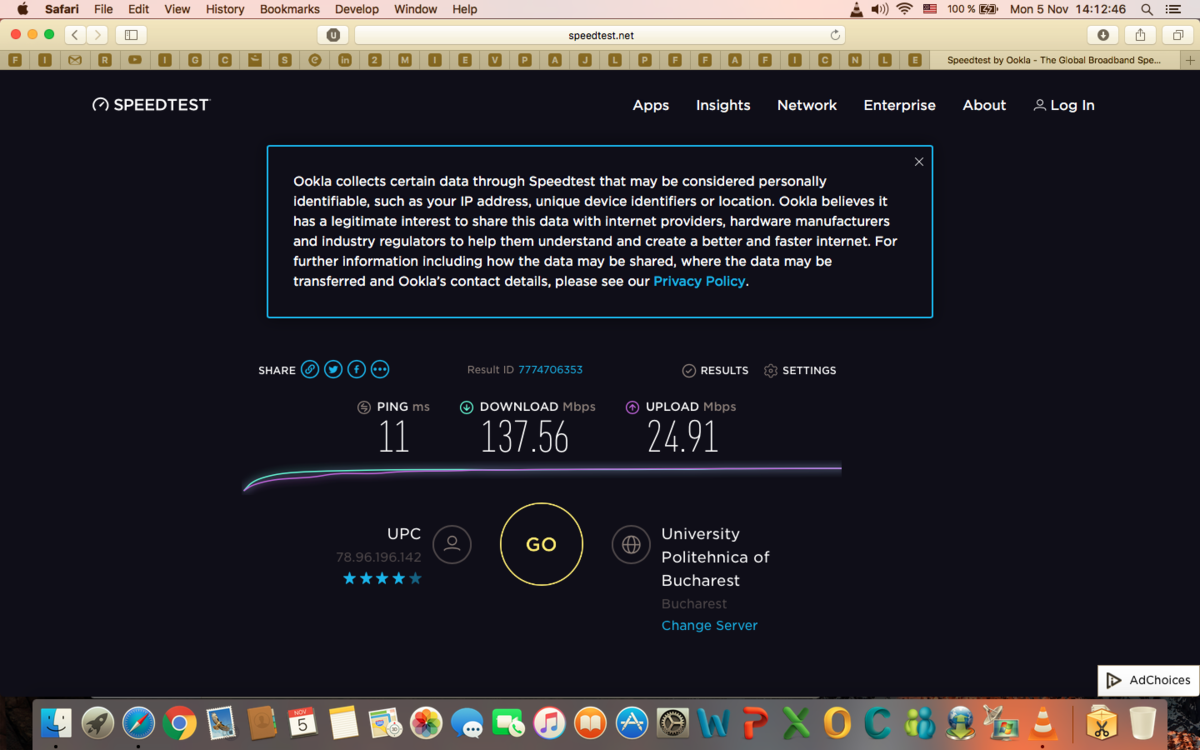Show all tabs overview in Safari

coord(1177,35)
